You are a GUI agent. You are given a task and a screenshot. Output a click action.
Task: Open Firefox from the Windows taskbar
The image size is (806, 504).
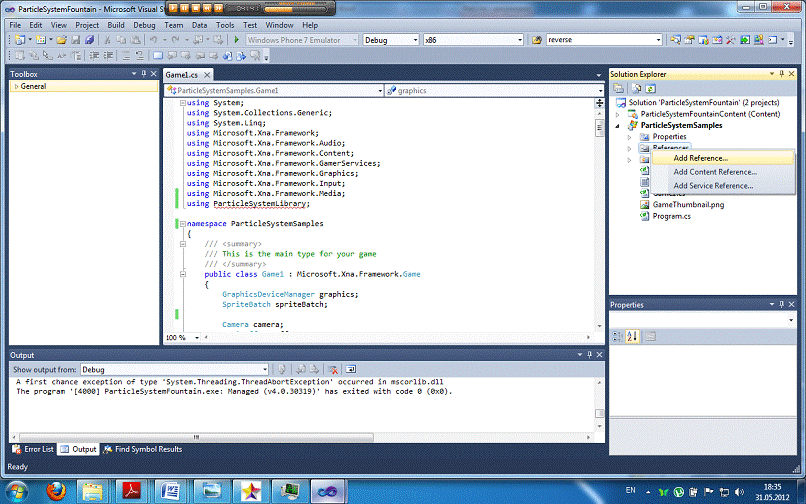56,489
